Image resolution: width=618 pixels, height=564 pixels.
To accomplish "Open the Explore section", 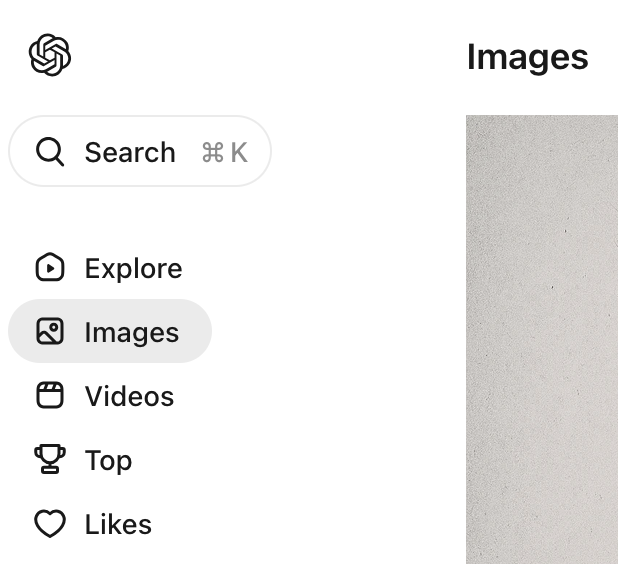I will click(133, 268).
